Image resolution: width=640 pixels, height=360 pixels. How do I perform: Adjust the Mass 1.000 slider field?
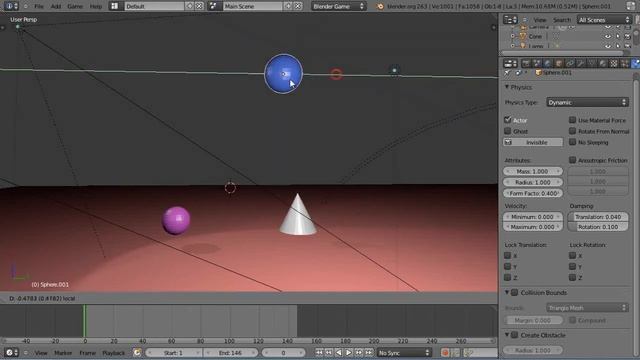pos(533,171)
